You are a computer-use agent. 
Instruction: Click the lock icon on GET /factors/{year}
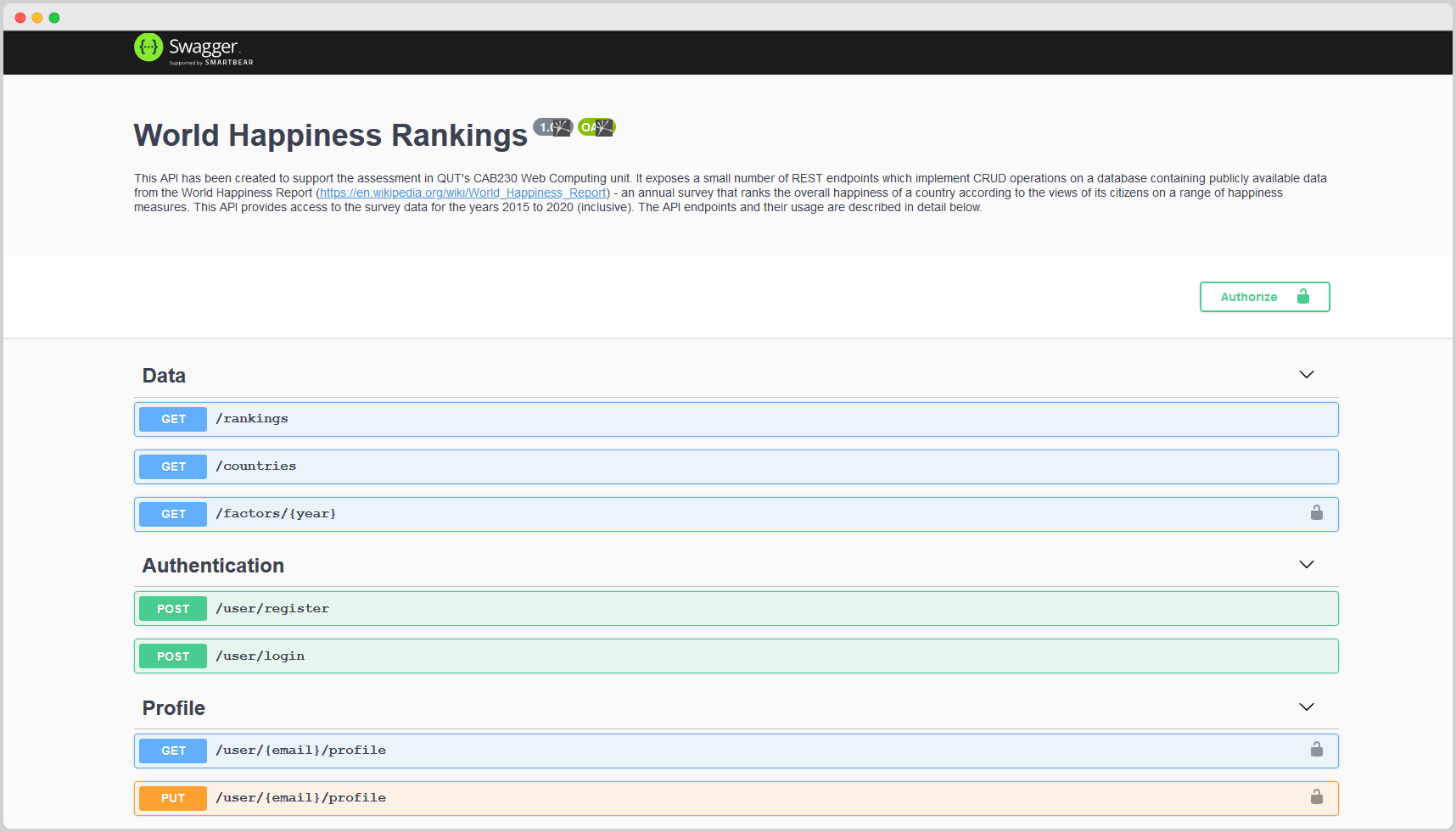point(1316,513)
